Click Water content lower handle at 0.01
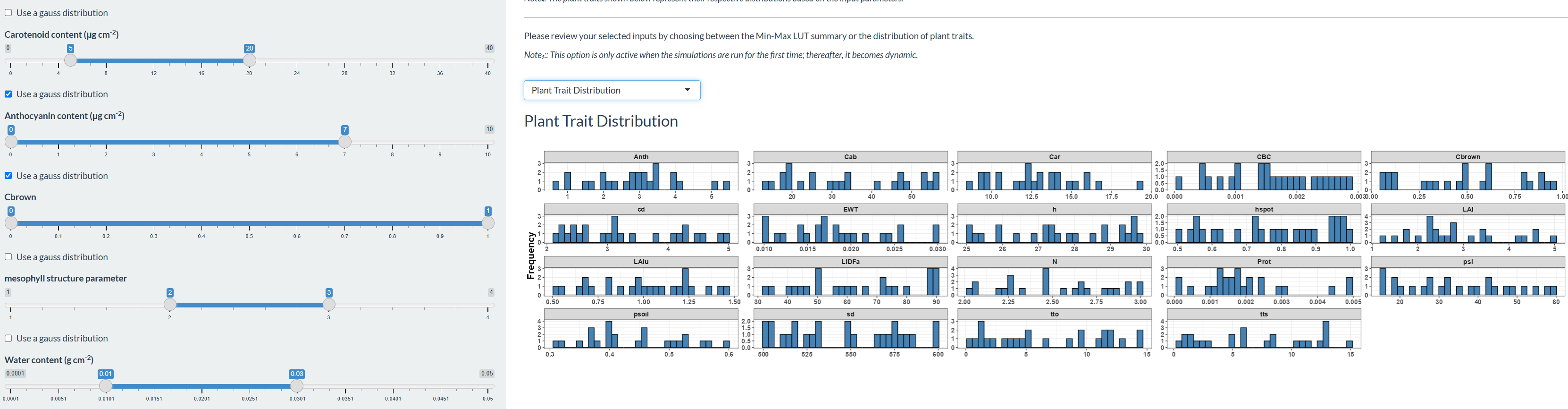The image size is (1568, 409). tap(106, 386)
